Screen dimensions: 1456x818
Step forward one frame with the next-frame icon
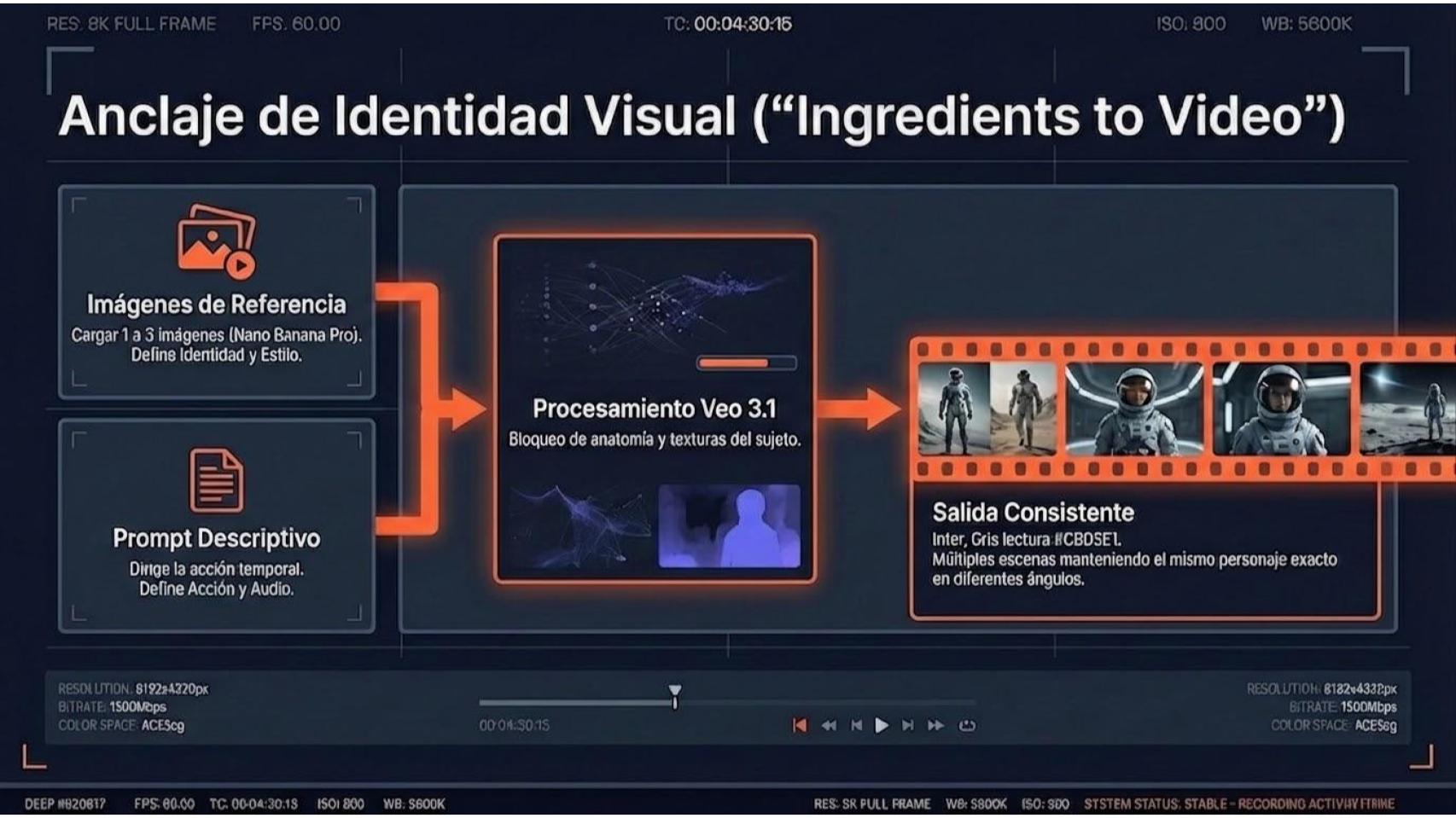pyautogui.click(x=908, y=725)
